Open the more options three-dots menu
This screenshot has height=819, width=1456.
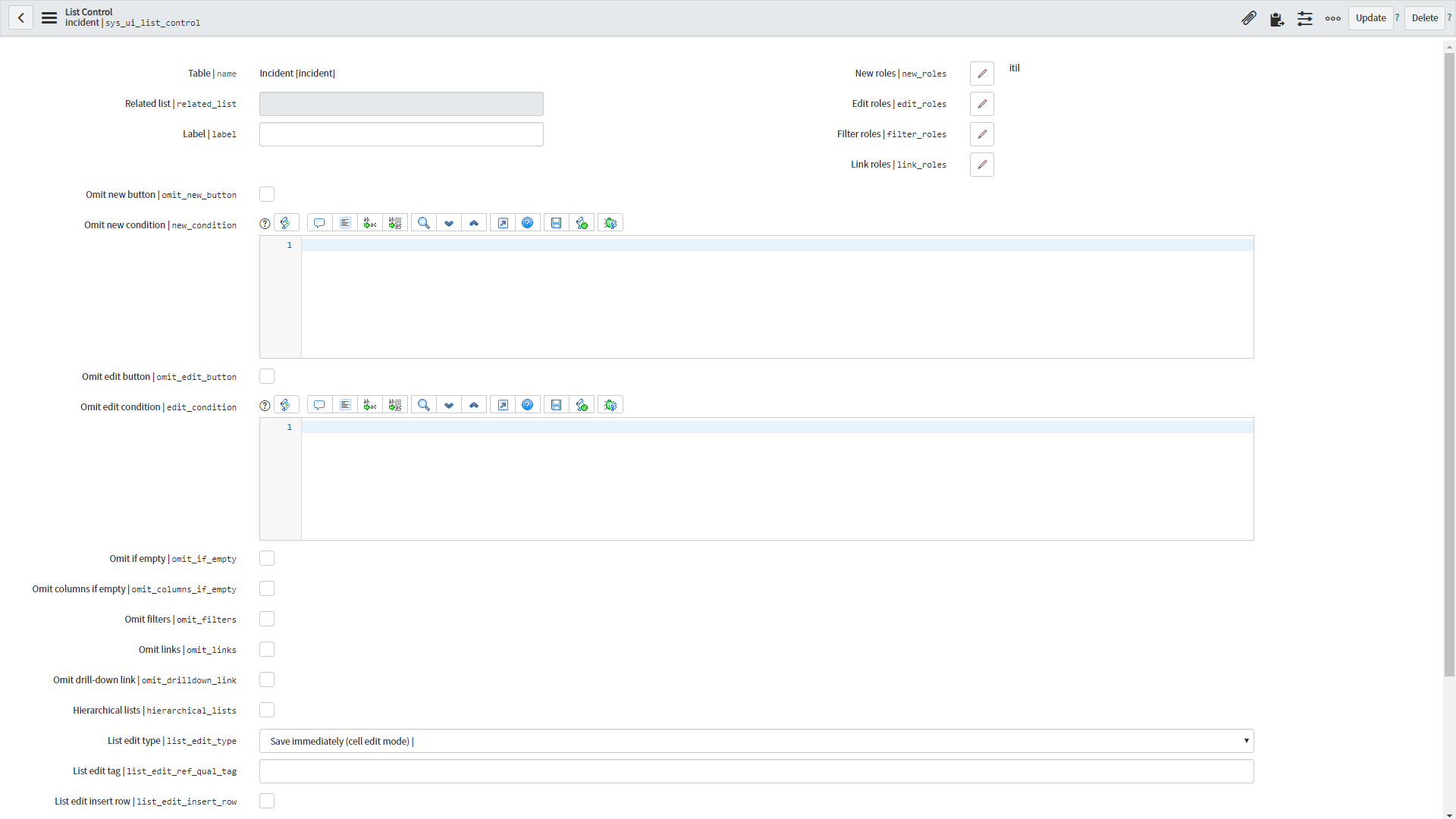click(x=1332, y=18)
